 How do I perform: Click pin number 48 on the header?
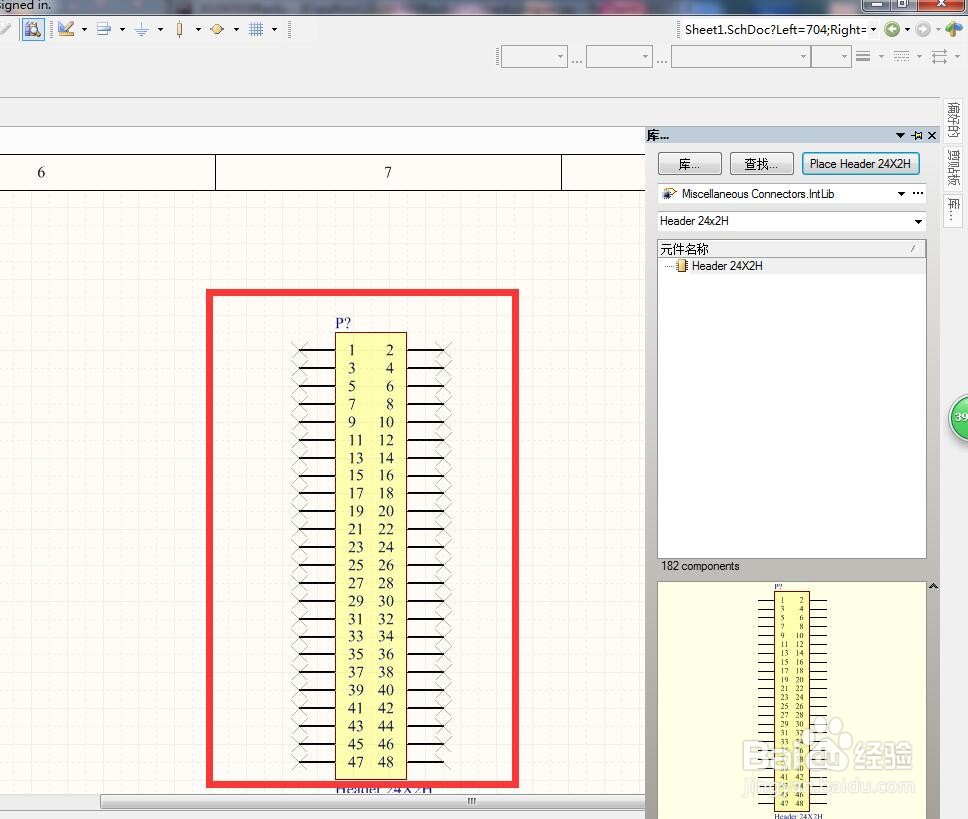[x=386, y=762]
